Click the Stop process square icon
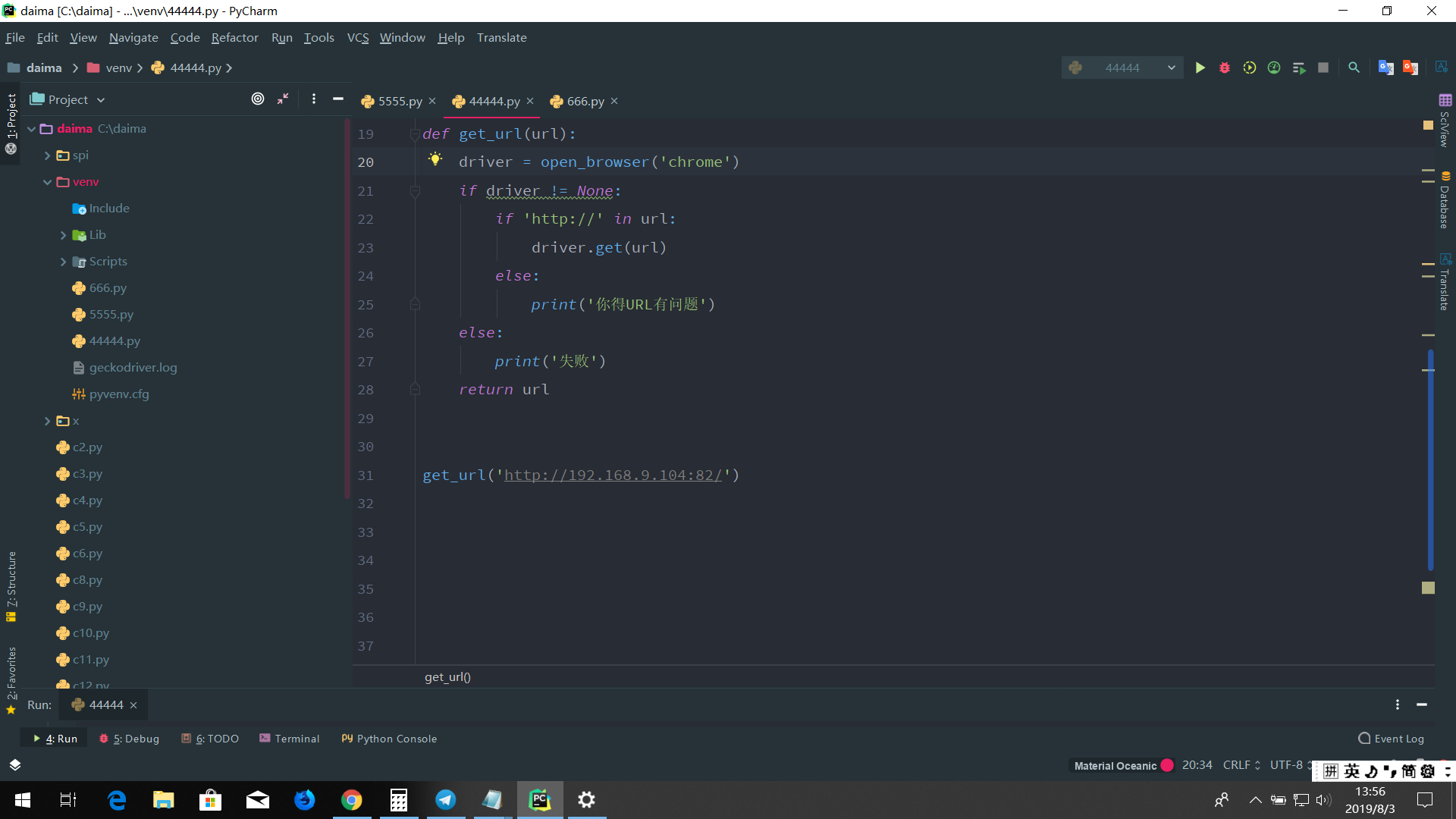Image resolution: width=1456 pixels, height=819 pixels. pyautogui.click(x=1323, y=67)
